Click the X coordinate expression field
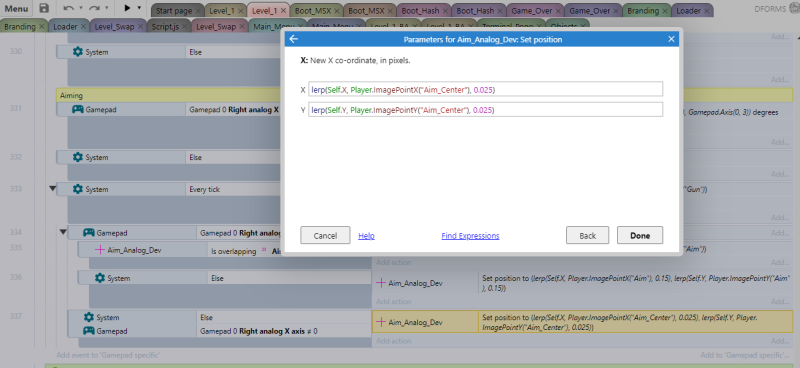Screen dimensions: 800x368 pyautogui.click(x=485, y=89)
